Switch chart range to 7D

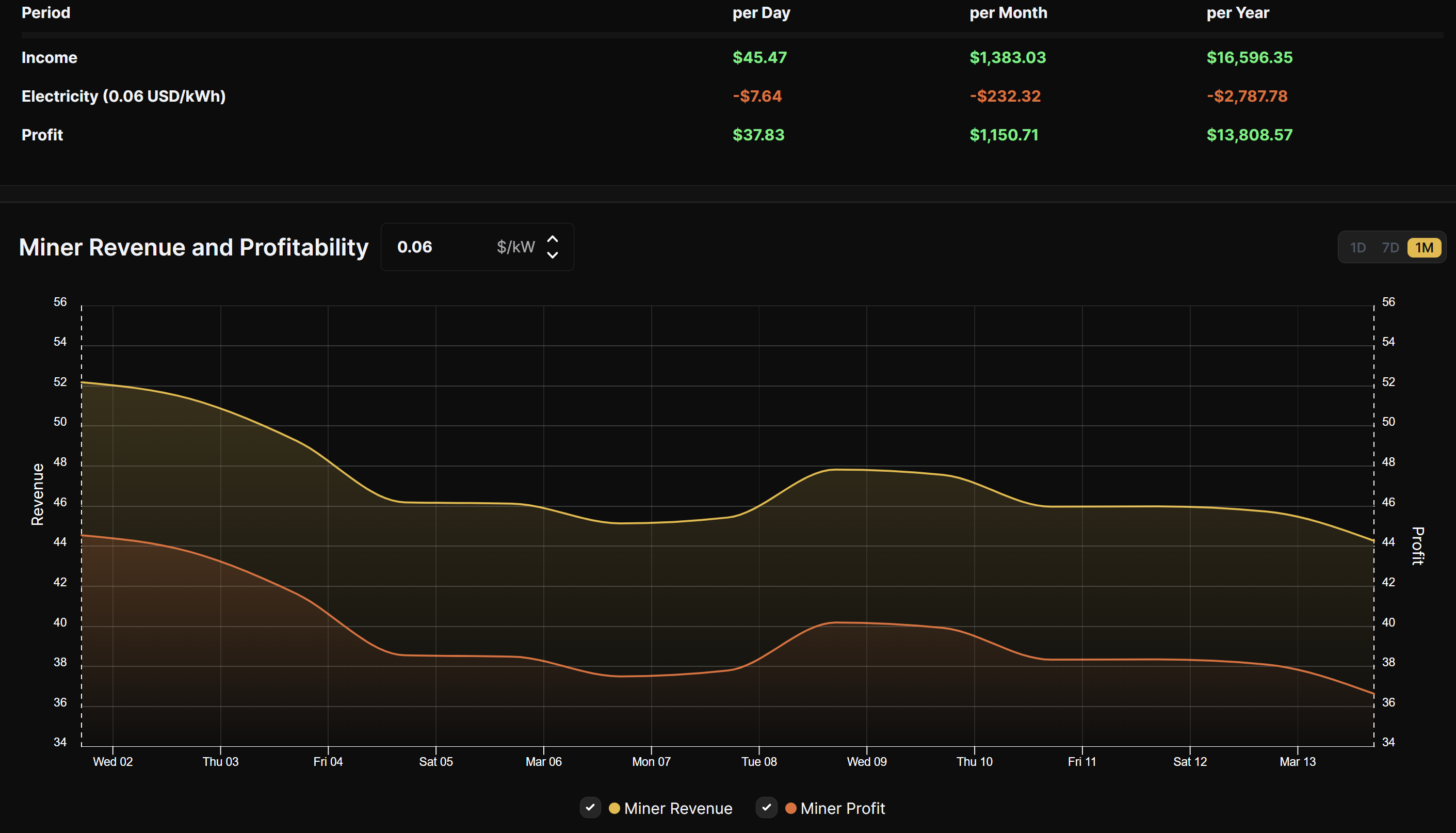click(x=1389, y=248)
